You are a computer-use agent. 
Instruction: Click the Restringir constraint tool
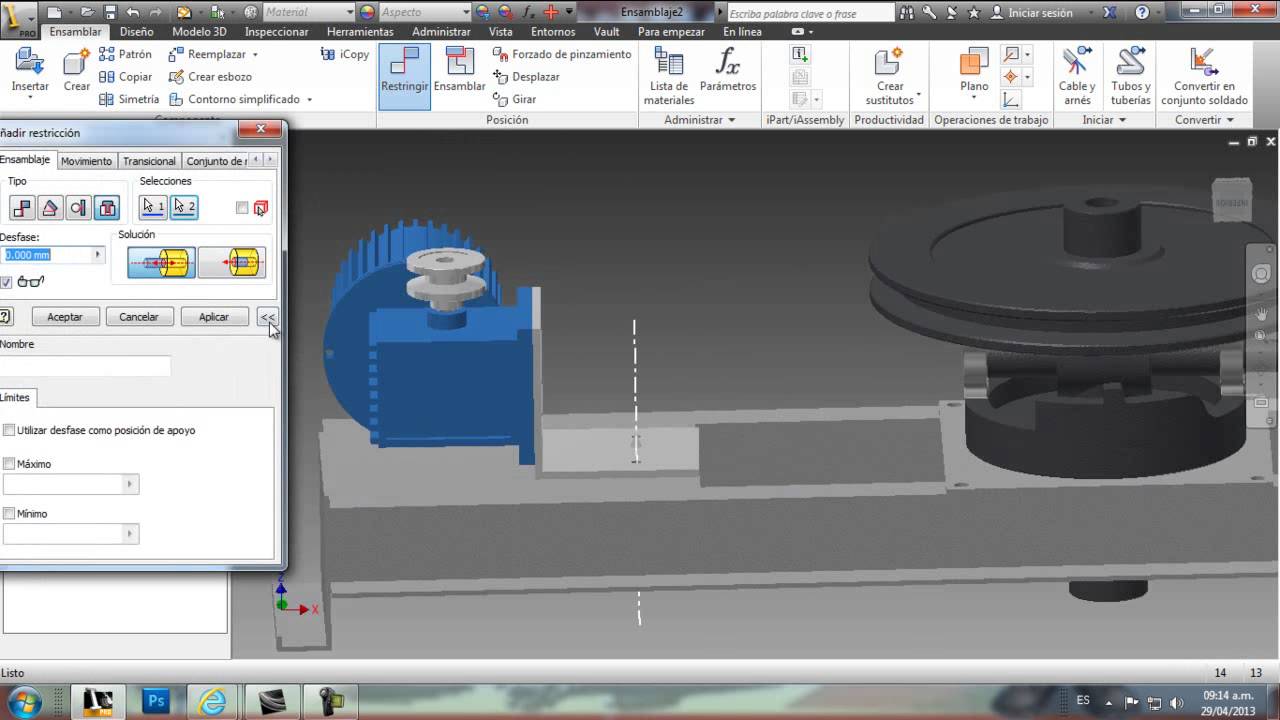[405, 71]
